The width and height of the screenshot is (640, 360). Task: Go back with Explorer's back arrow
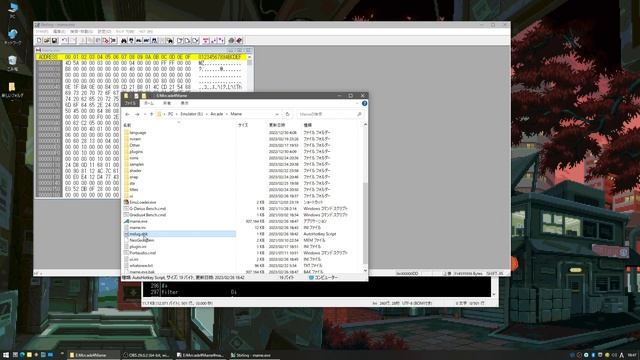pos(127,114)
